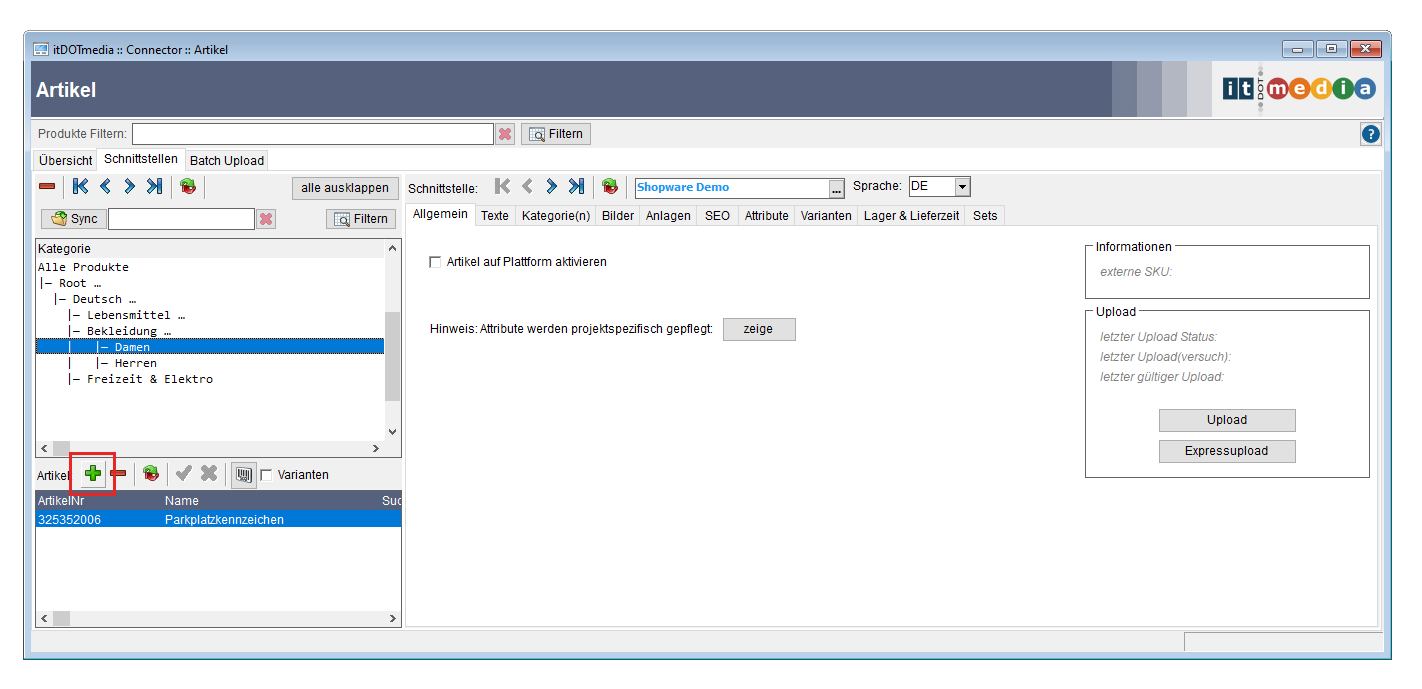Jump to first Schnittstelle record arrow
The height and width of the screenshot is (689, 1422).
tap(503, 187)
